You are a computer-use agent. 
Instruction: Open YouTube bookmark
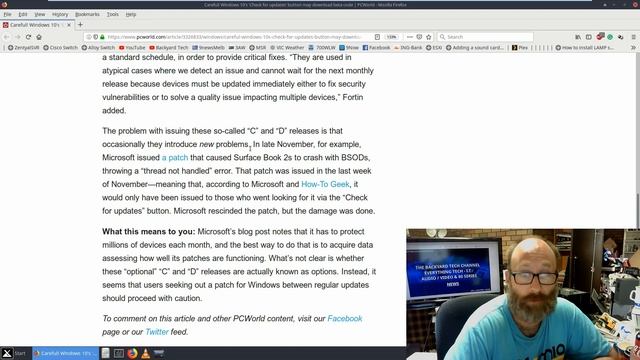(132, 48)
